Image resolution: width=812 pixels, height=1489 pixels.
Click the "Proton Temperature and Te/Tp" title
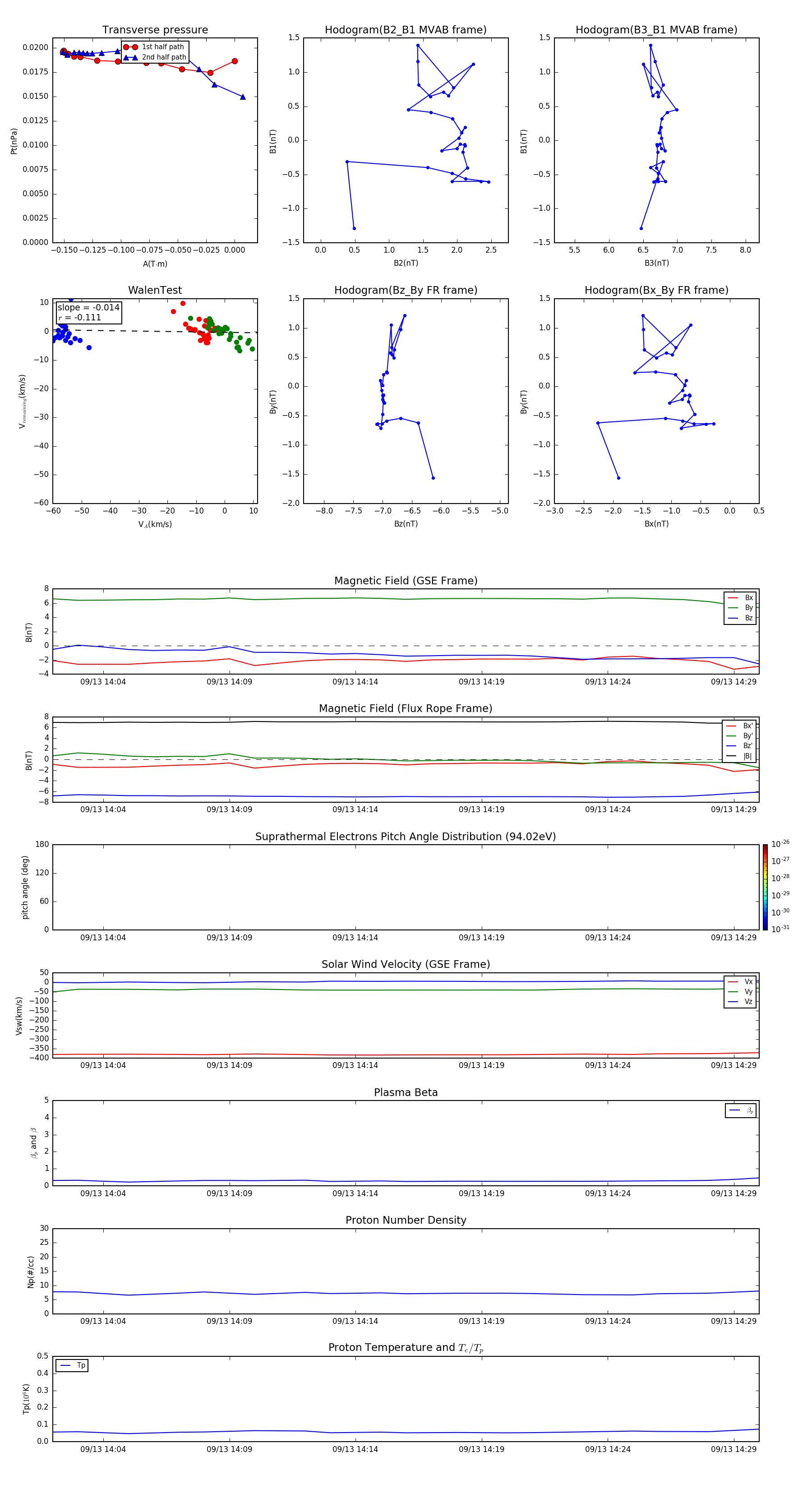point(406,1348)
